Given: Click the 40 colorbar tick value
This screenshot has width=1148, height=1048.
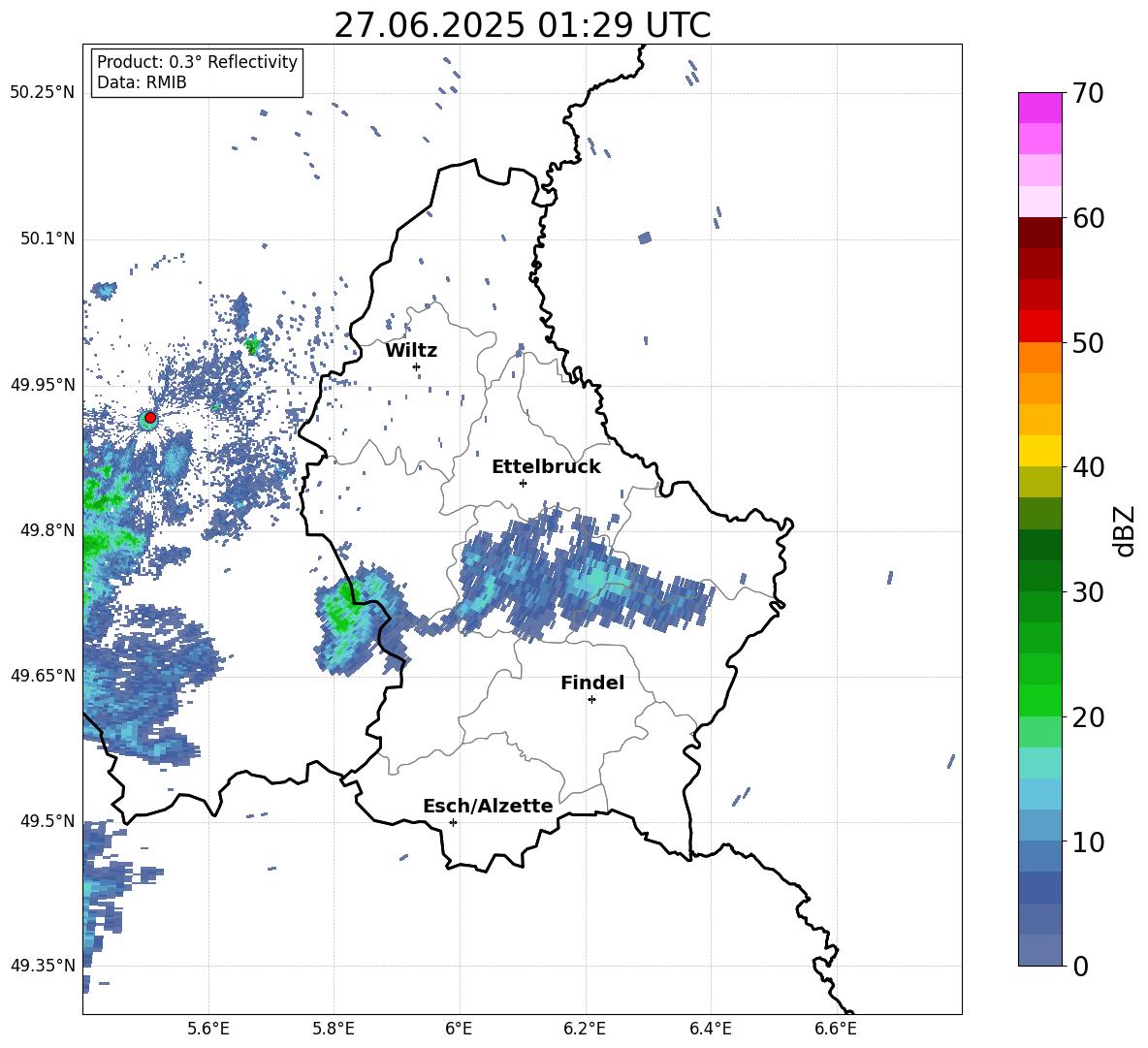Looking at the screenshot, I should [x=1088, y=467].
